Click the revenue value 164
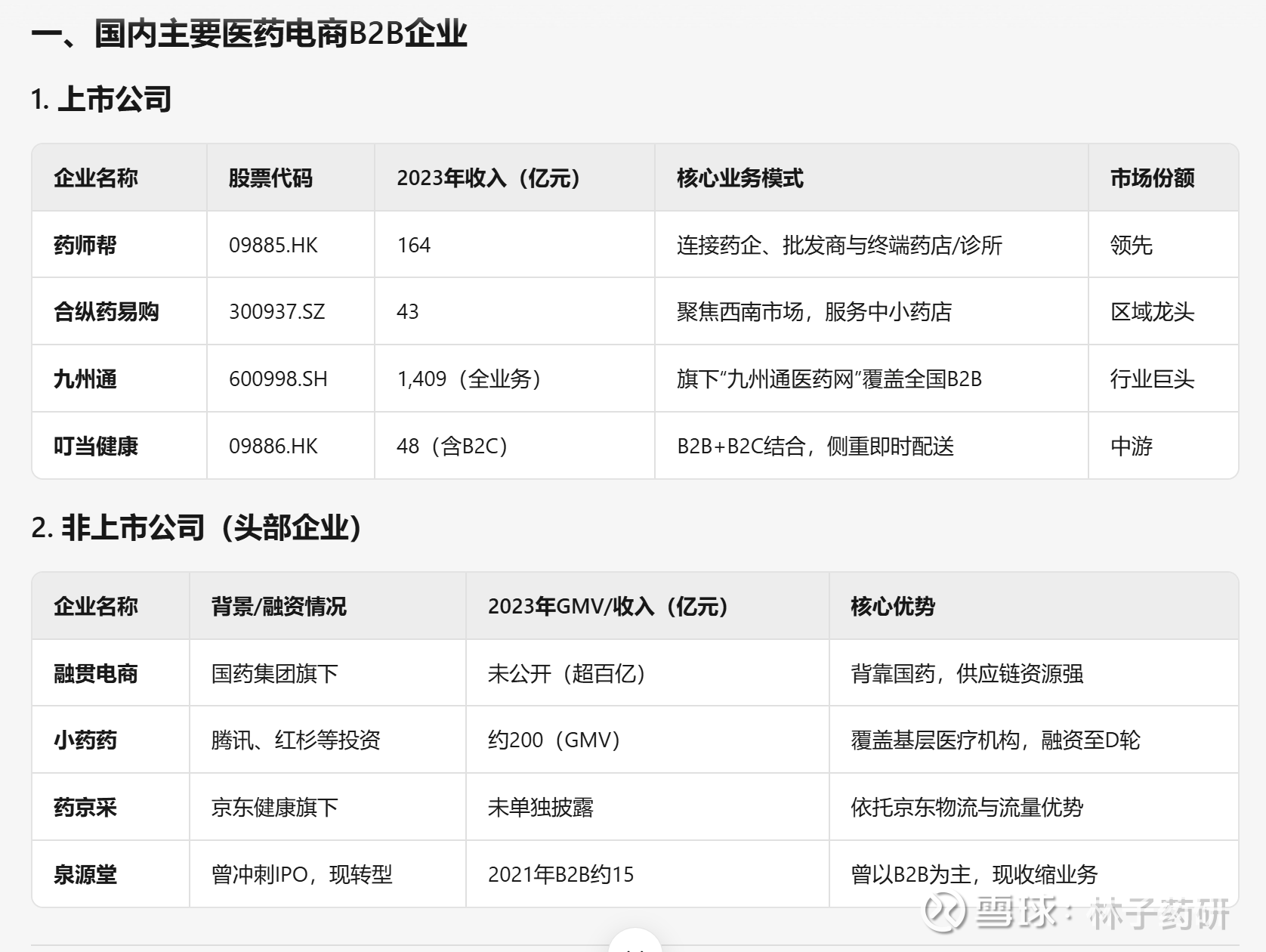This screenshot has height=952, width=1266. click(x=414, y=245)
